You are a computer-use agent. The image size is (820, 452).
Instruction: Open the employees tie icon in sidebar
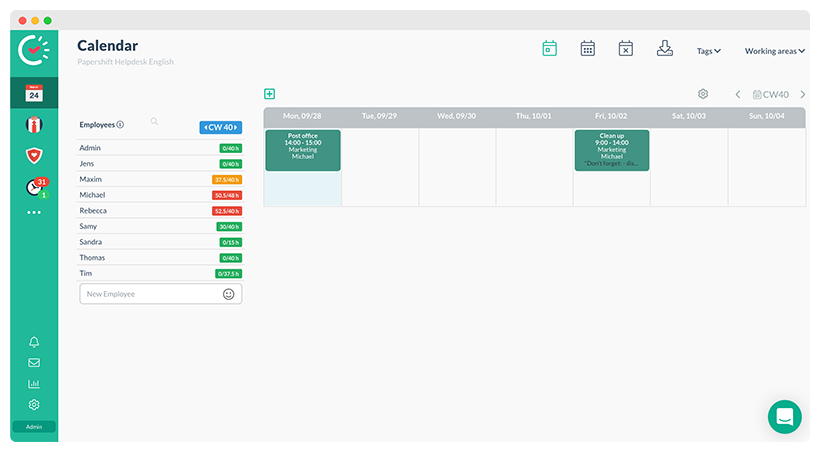click(34, 125)
